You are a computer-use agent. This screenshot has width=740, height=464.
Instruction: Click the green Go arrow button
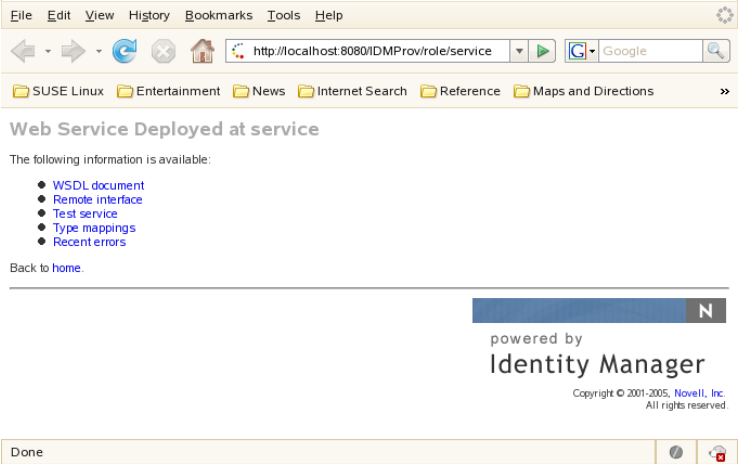pyautogui.click(x=542, y=51)
